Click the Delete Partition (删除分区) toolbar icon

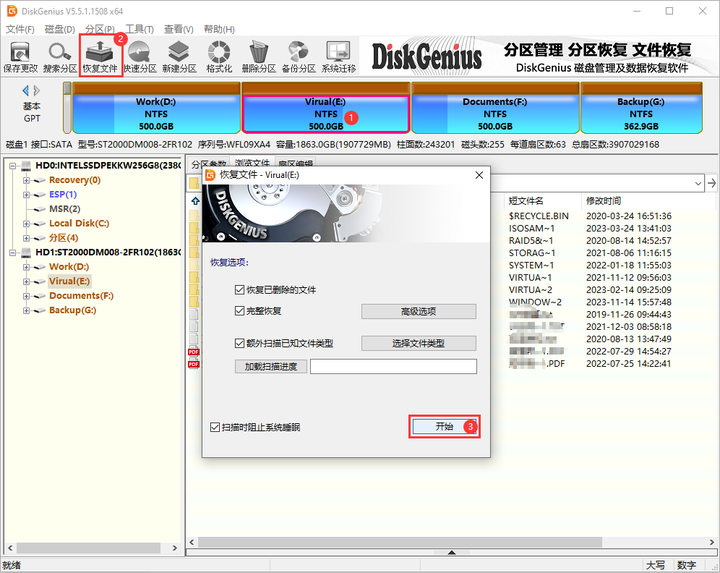[x=259, y=57]
